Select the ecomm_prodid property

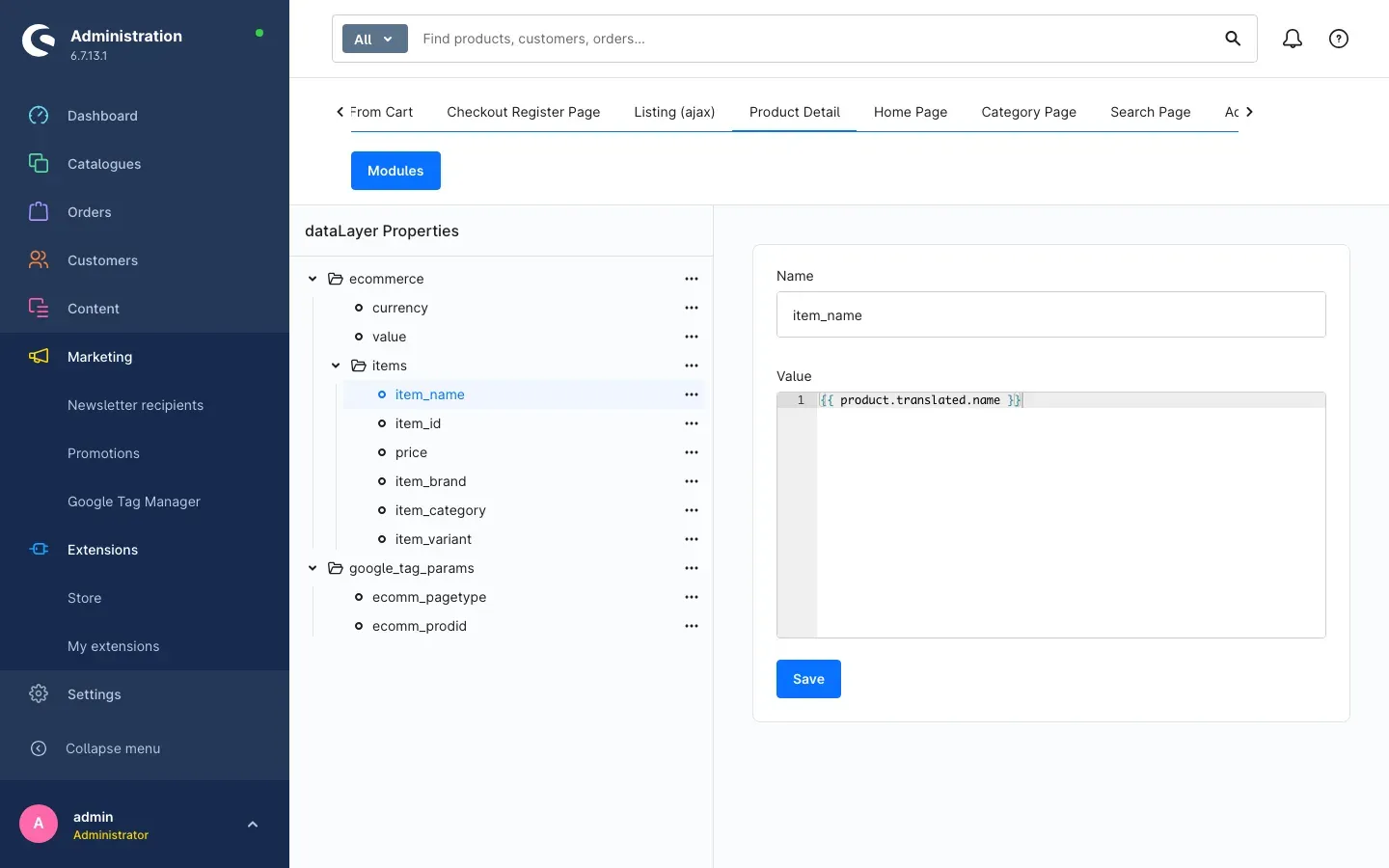coord(420,626)
